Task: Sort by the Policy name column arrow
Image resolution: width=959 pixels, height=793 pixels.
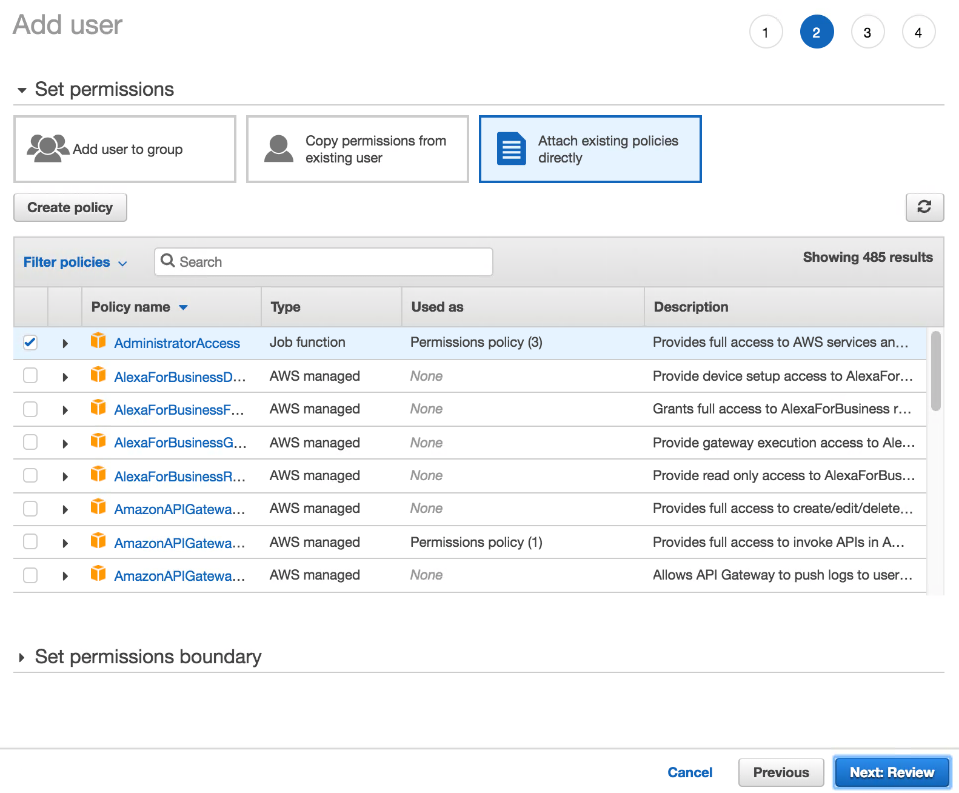Action: tap(183, 308)
